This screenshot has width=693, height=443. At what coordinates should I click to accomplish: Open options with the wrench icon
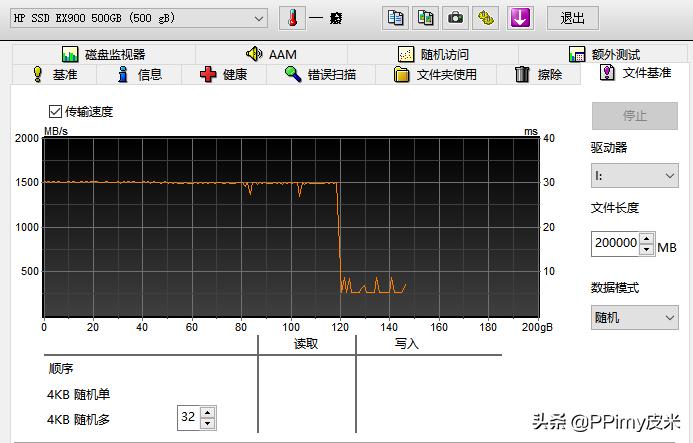(485, 18)
